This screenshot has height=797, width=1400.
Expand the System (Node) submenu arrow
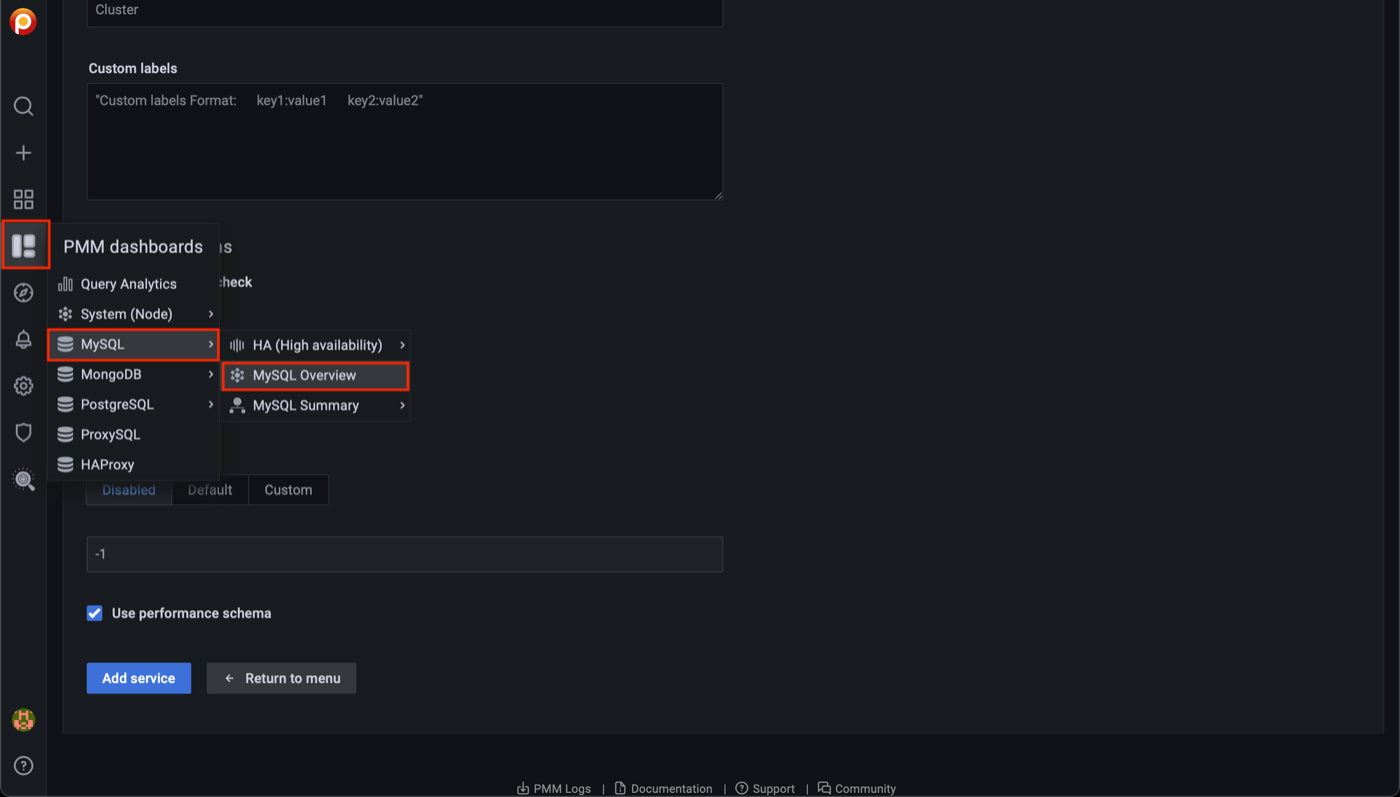211,314
